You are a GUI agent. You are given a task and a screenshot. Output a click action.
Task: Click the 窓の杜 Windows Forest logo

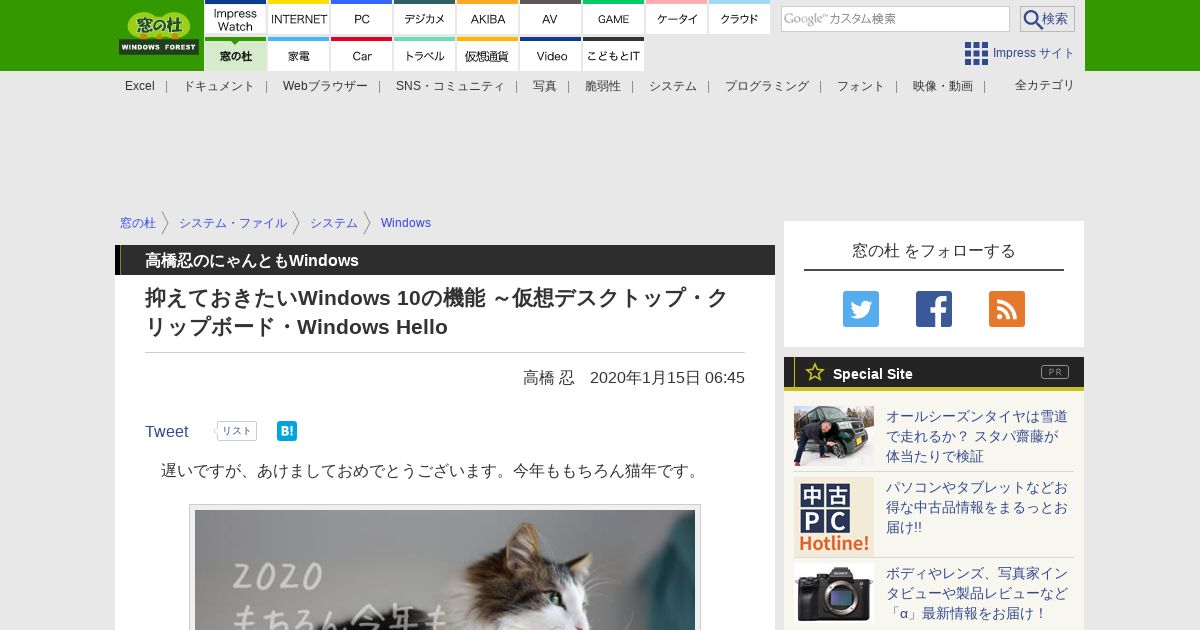tap(159, 33)
